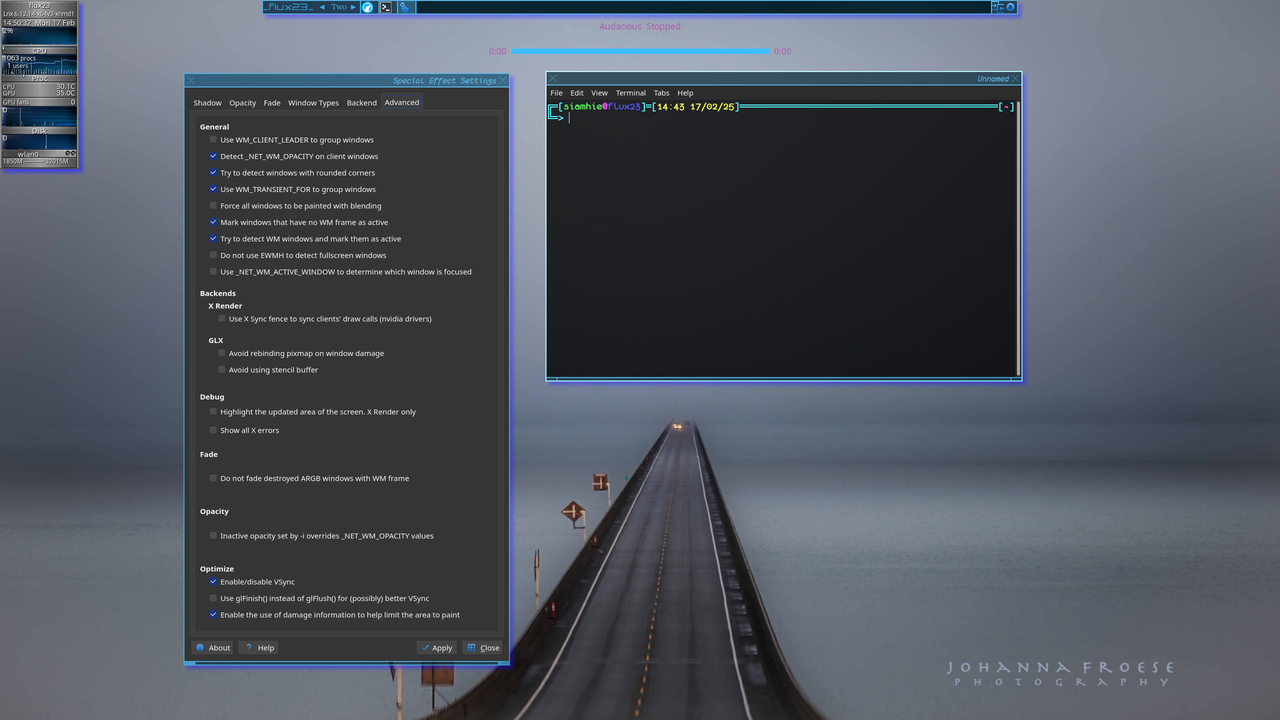Open the Tabs menu in the terminal
1280x720 pixels.
[x=661, y=93]
